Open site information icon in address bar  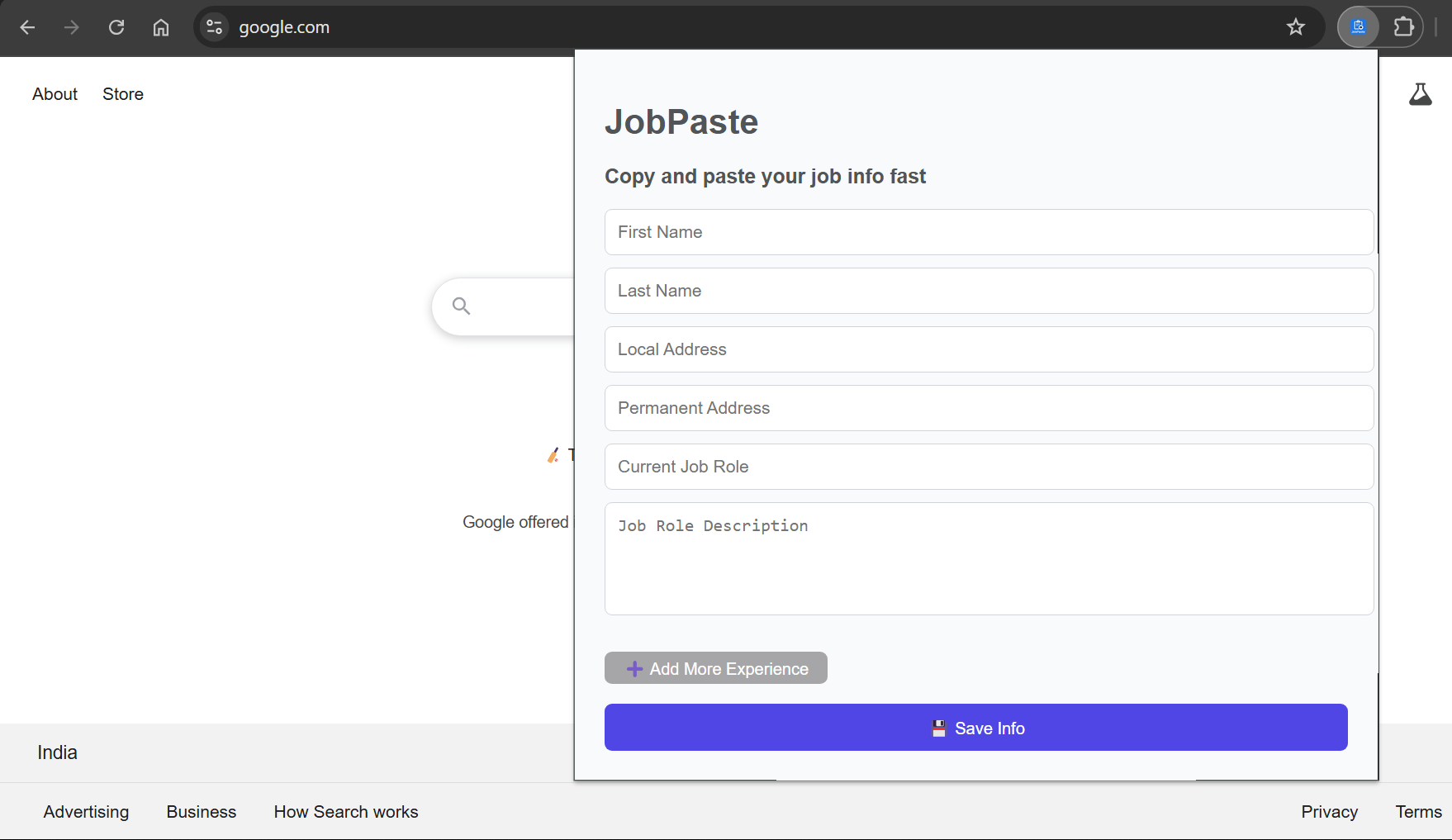[x=215, y=27]
